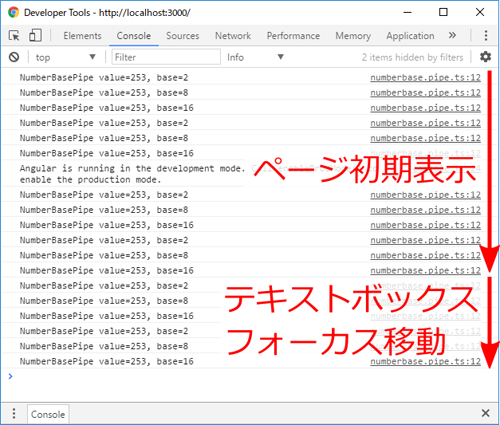
Task: Open the bottom drawer three-dot menu
Action: coord(14,413)
